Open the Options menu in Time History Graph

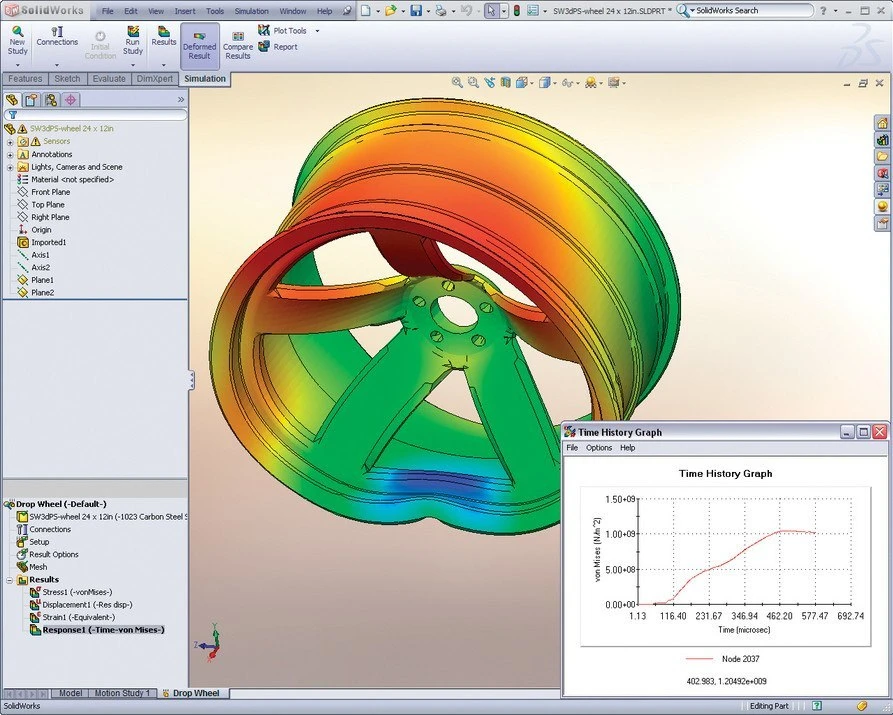598,448
